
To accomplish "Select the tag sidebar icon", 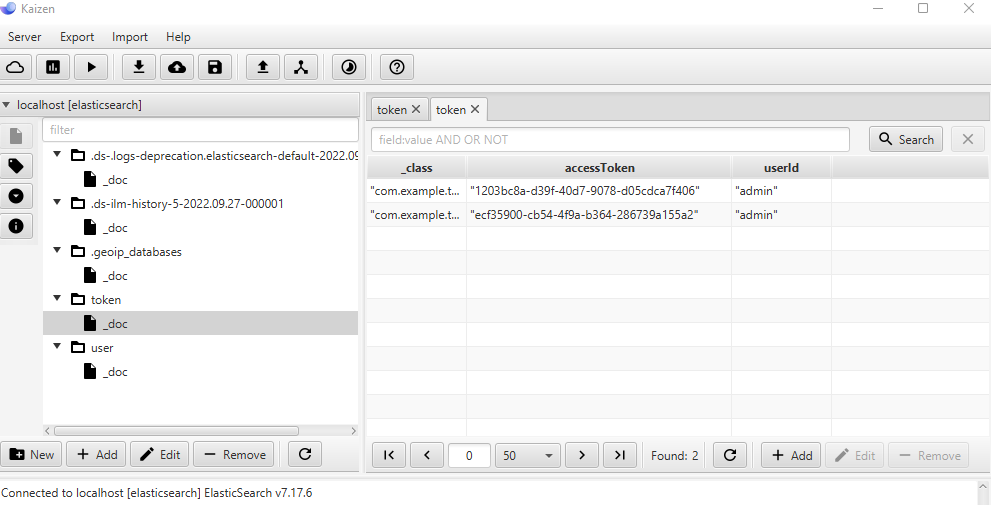I will 16,166.
